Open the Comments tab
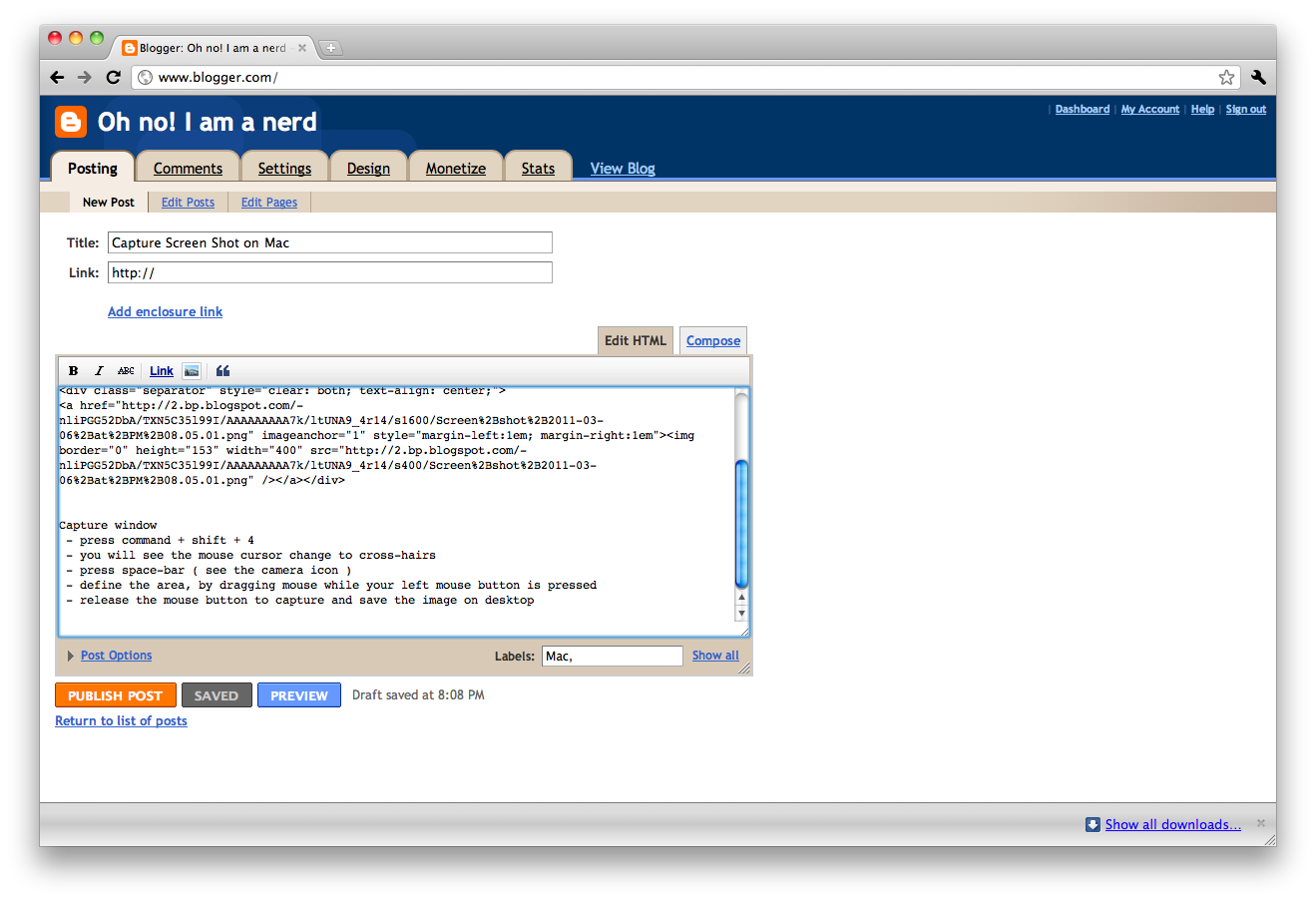 pos(188,168)
